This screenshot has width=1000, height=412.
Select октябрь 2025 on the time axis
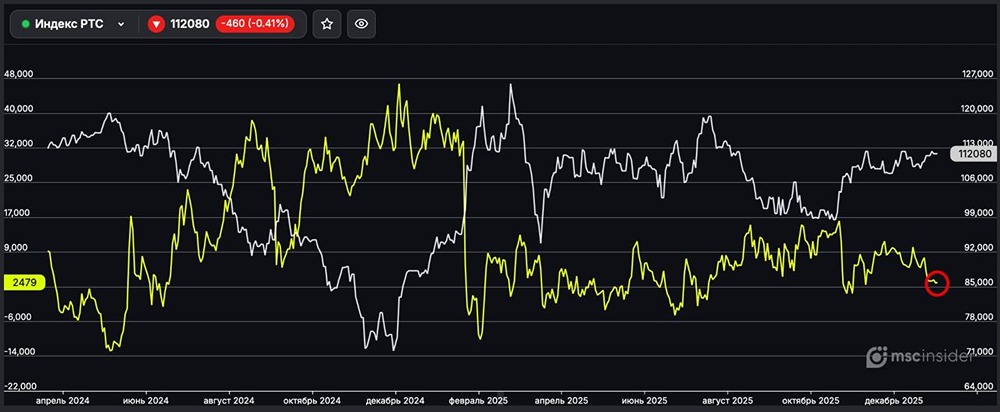point(811,401)
